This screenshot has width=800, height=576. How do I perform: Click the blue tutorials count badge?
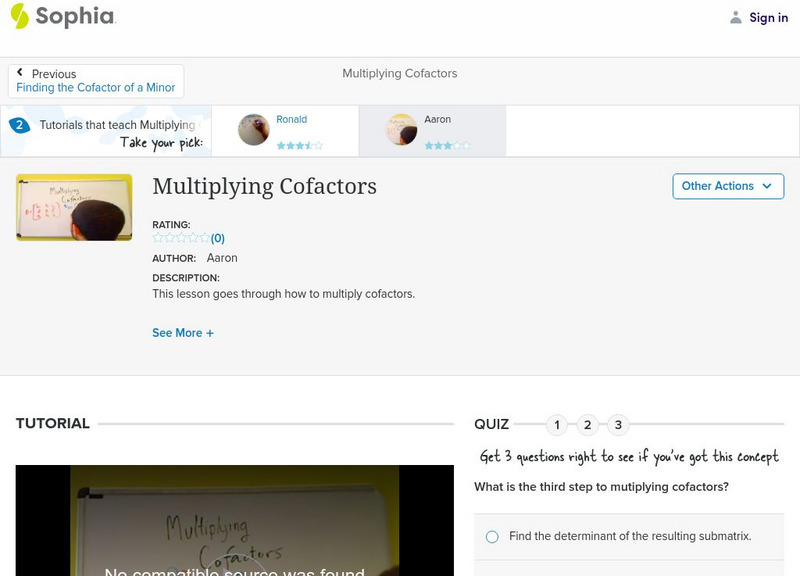(18, 125)
